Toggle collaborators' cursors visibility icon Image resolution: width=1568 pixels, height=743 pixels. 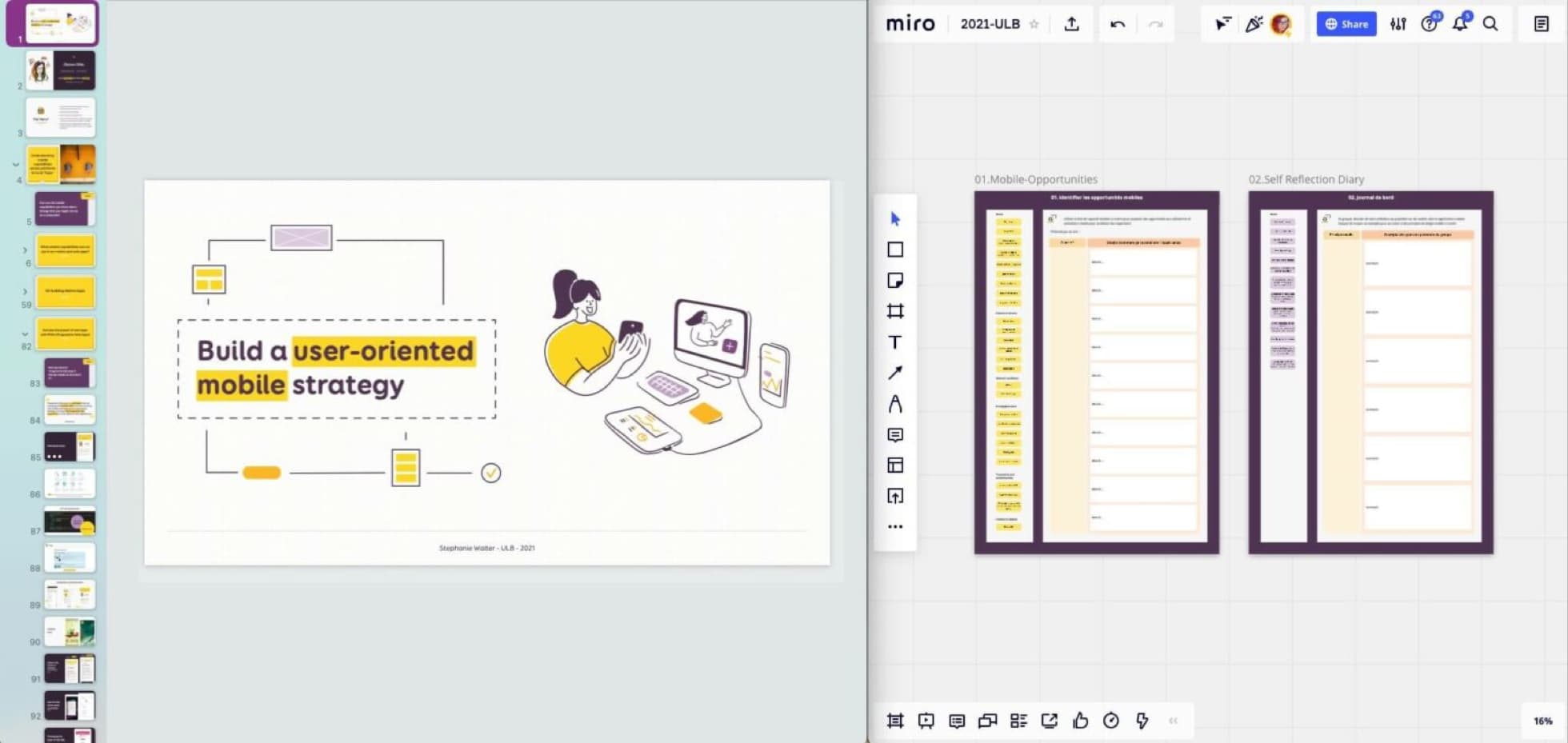click(x=1222, y=24)
